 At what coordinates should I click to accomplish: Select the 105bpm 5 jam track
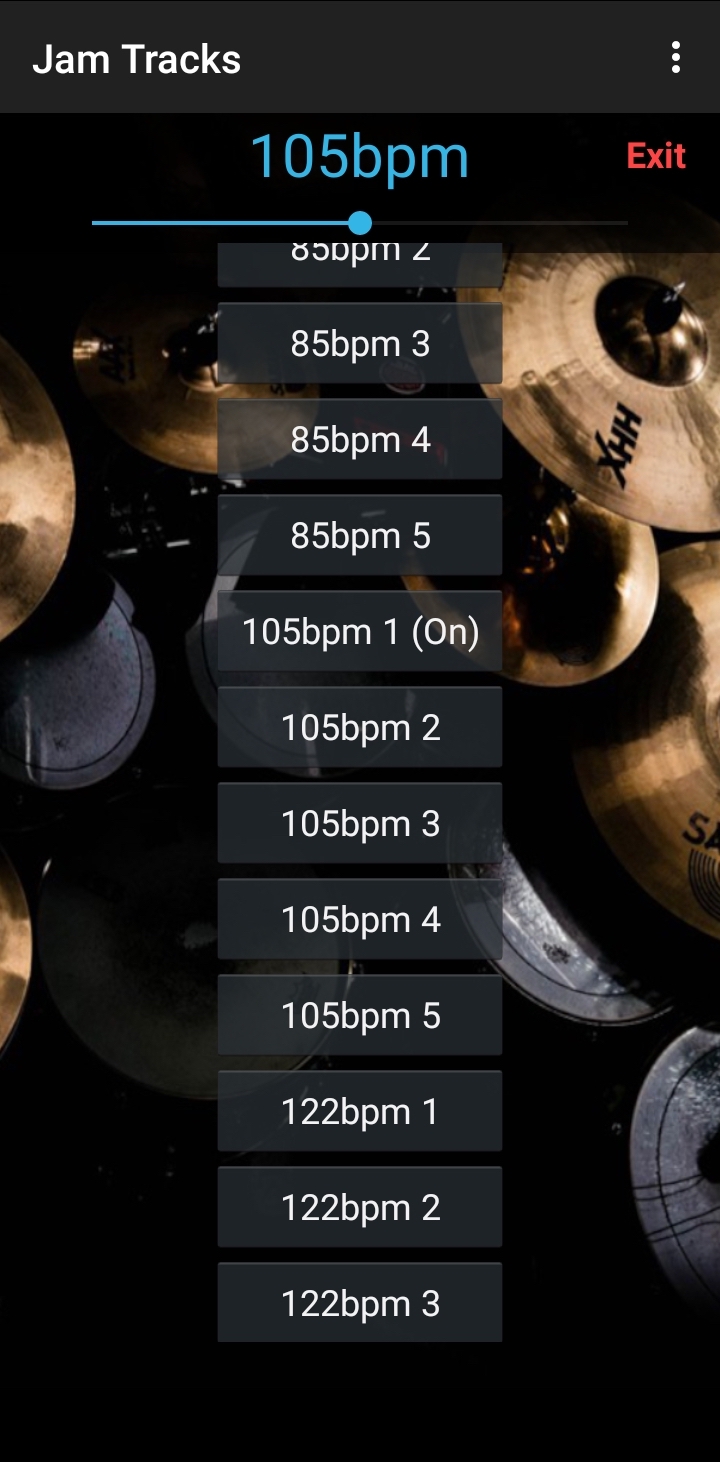pyautogui.click(x=360, y=1015)
